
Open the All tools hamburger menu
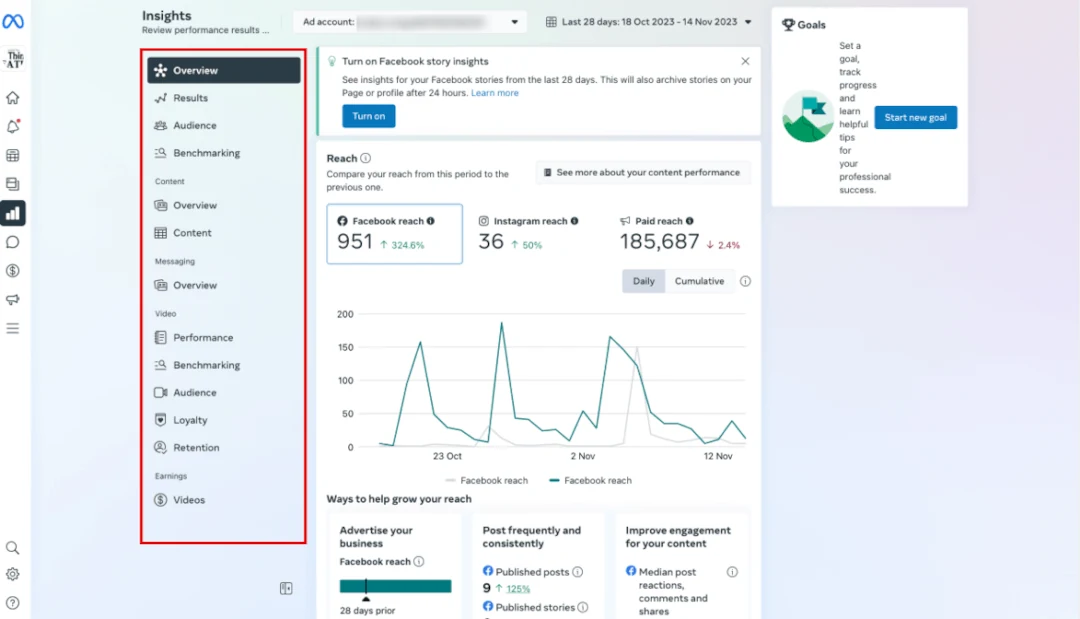(12, 328)
